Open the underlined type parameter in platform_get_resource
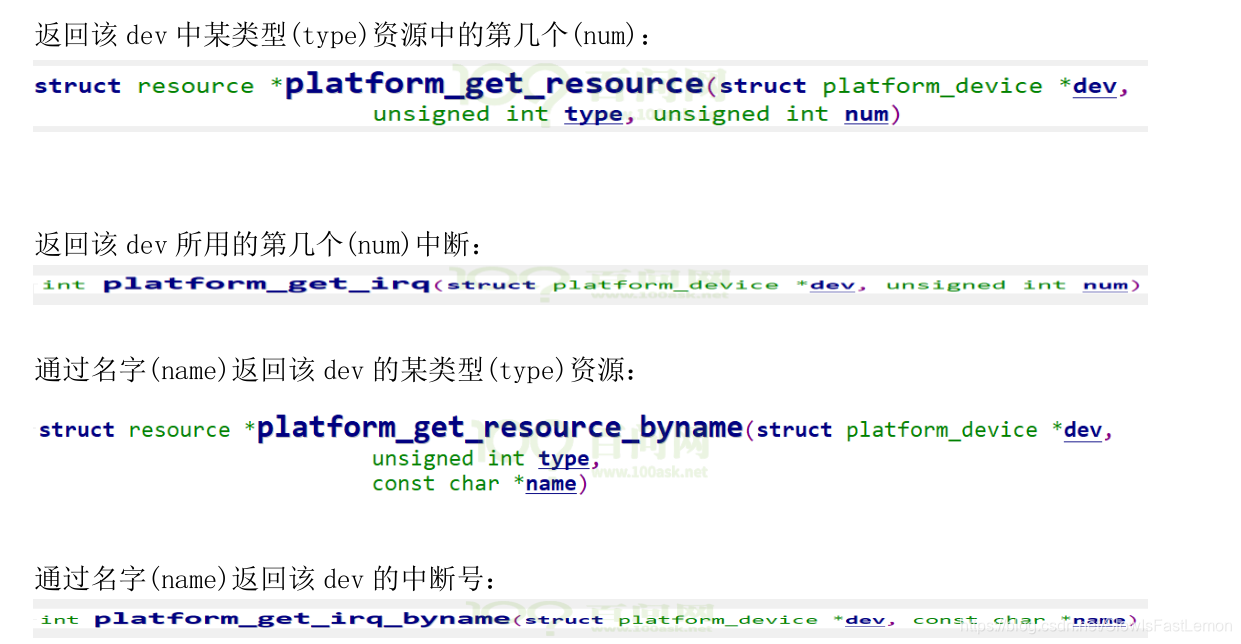 (593, 114)
